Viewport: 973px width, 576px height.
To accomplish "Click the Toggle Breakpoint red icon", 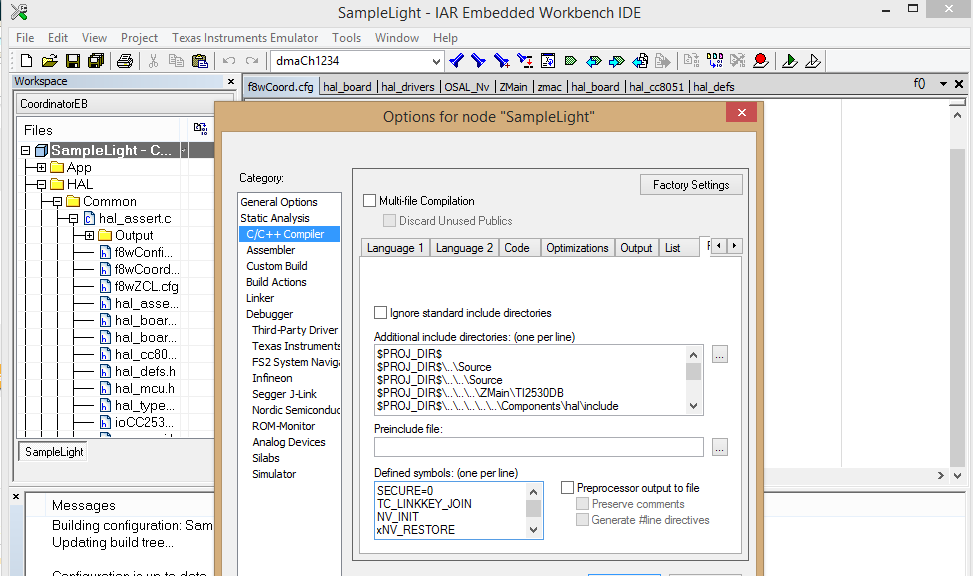I will tap(760, 61).
